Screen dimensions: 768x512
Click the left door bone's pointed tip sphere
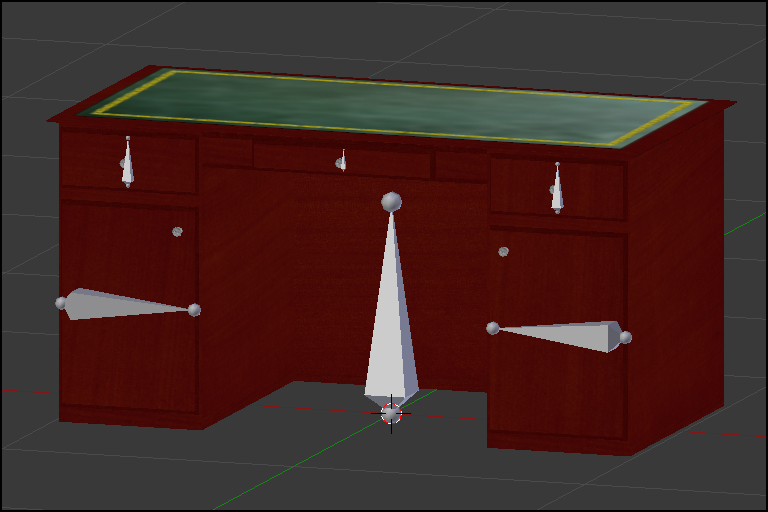pos(194,310)
